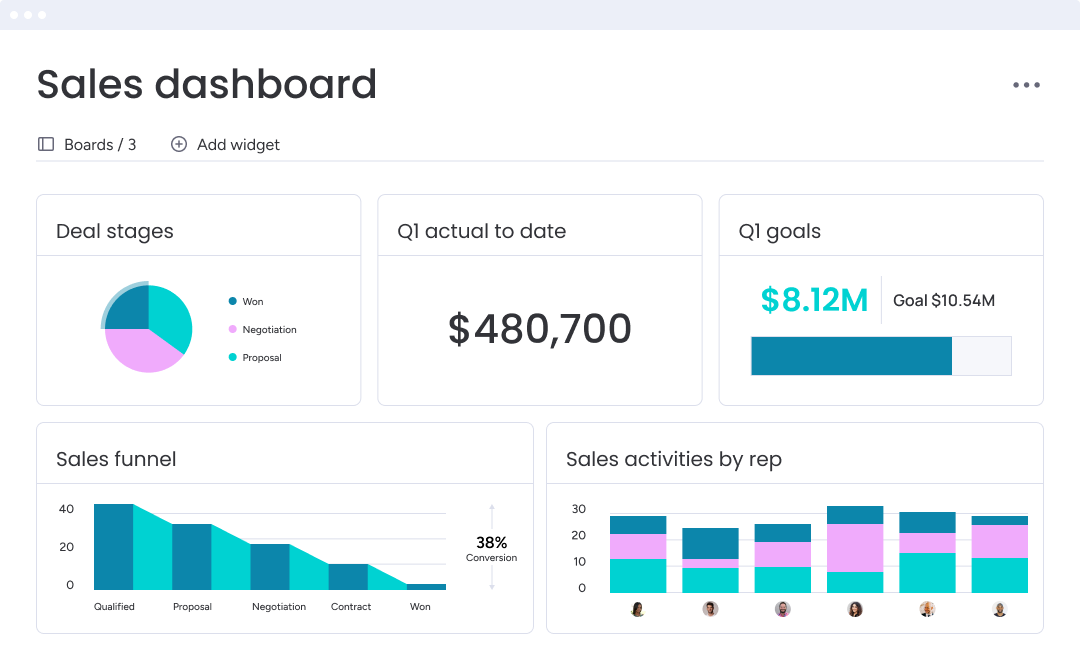
Task: Select the Sales funnel widget title
Action: coord(116,459)
